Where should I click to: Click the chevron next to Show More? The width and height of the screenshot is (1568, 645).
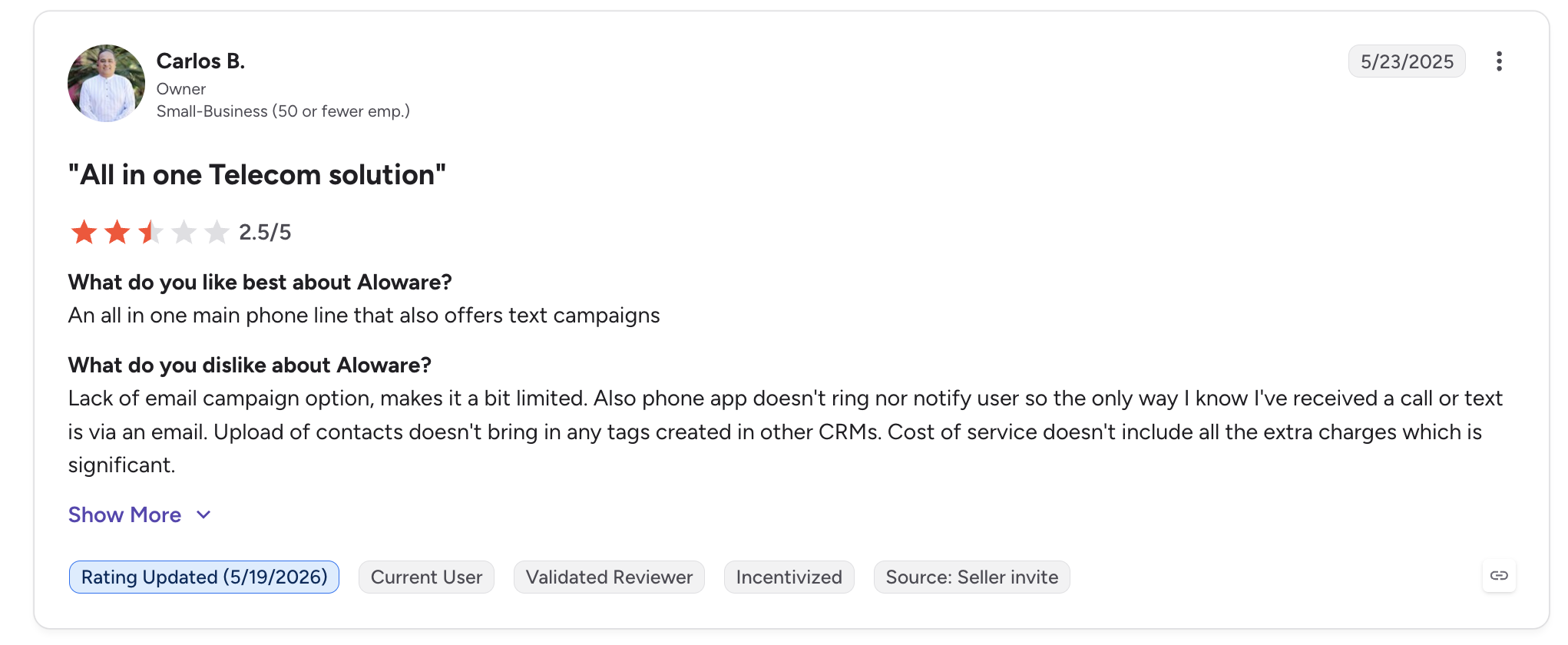[x=203, y=515]
